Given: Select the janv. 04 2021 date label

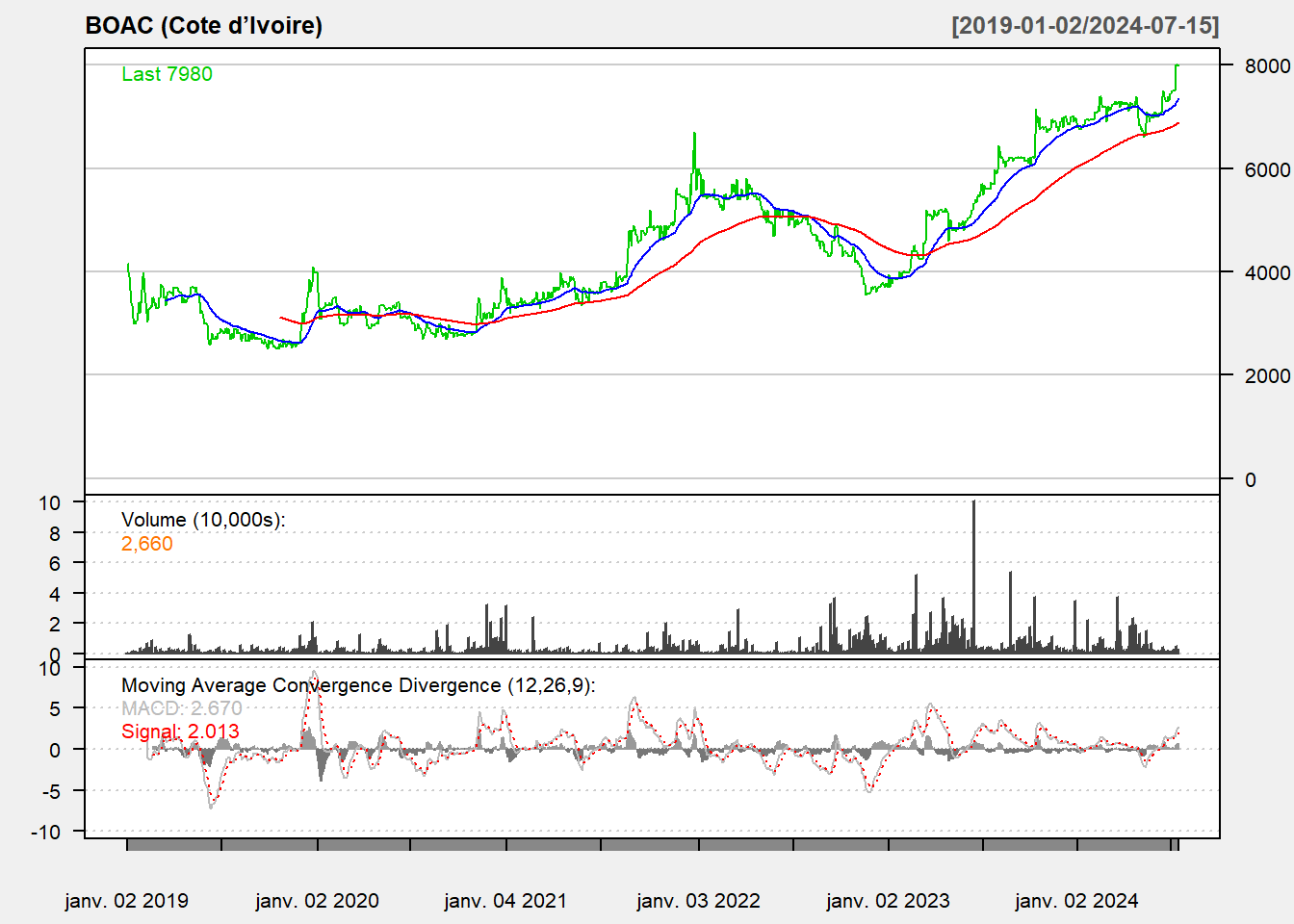Looking at the screenshot, I should point(505,901).
